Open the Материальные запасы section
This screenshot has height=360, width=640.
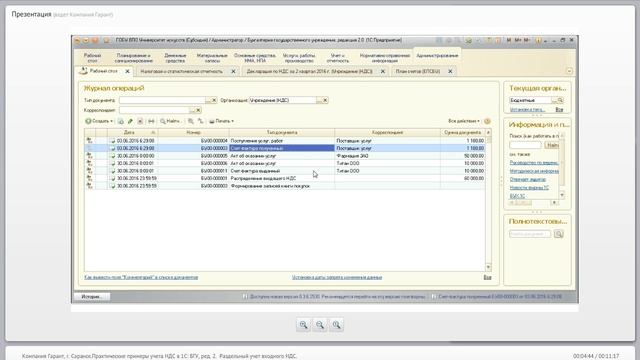(x=212, y=58)
